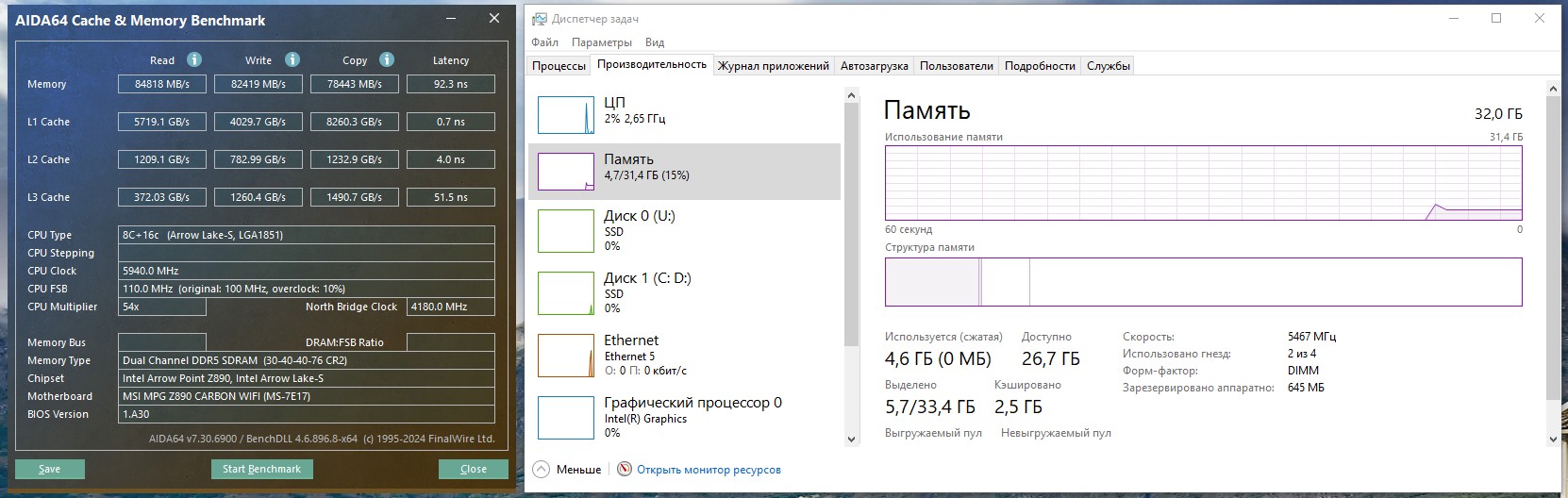The width and height of the screenshot is (1568, 498).
Task: Switch to the Производительность tab
Action: (x=651, y=64)
